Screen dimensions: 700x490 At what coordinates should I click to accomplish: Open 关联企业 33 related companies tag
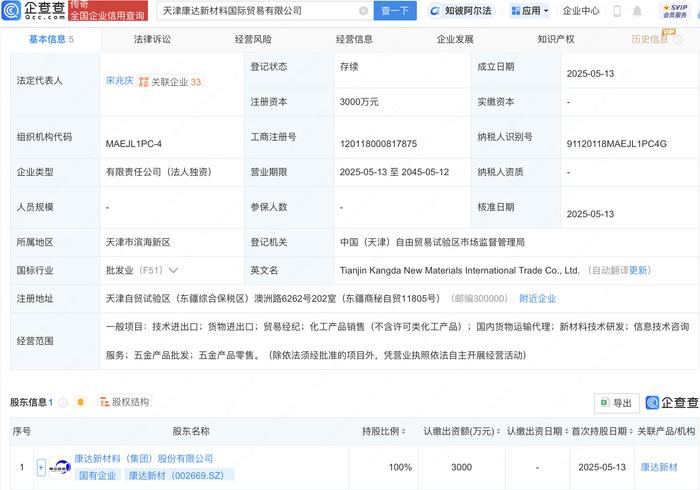pyautogui.click(x=170, y=82)
